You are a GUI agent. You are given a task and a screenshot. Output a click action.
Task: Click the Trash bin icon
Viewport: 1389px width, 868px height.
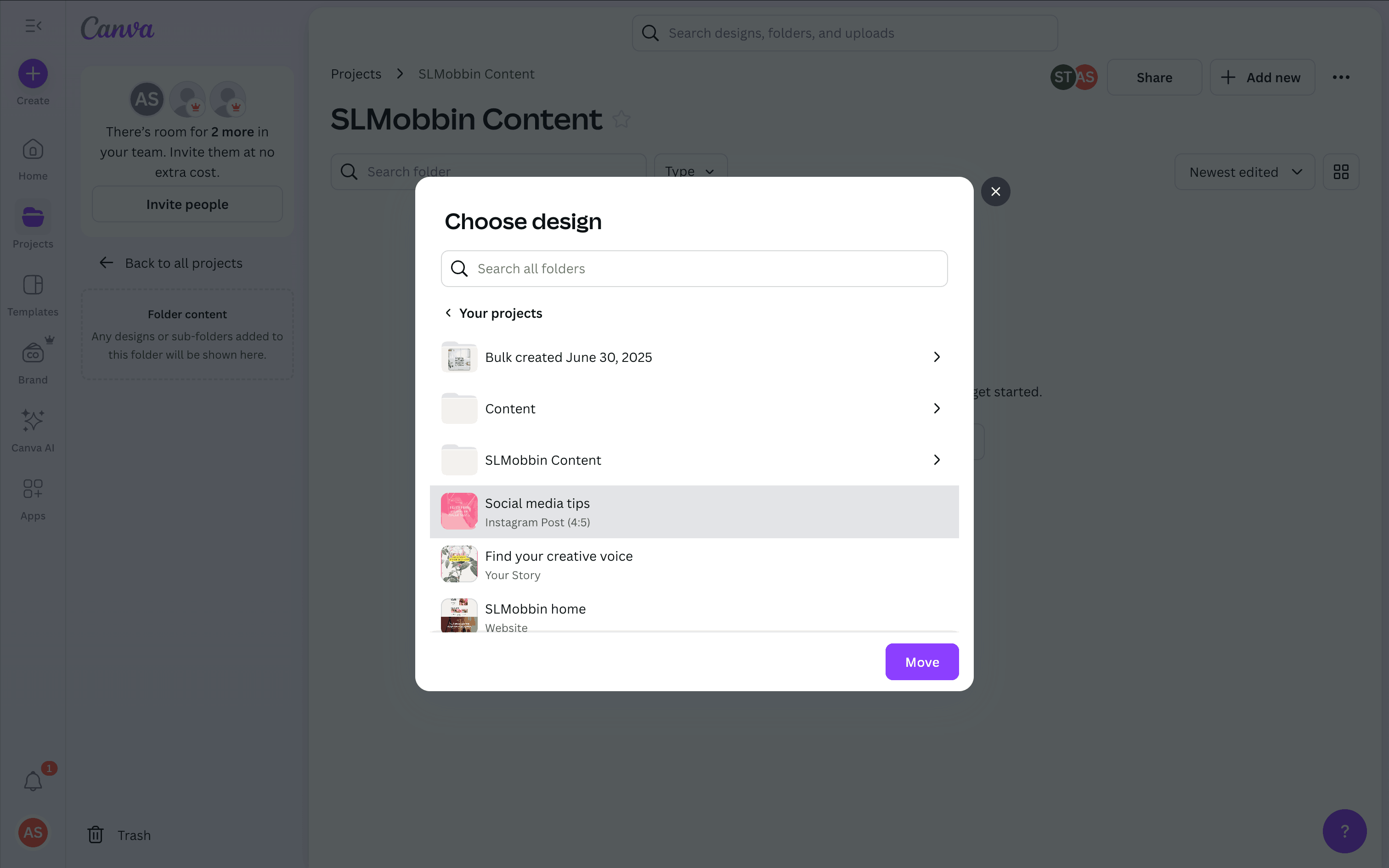point(95,835)
